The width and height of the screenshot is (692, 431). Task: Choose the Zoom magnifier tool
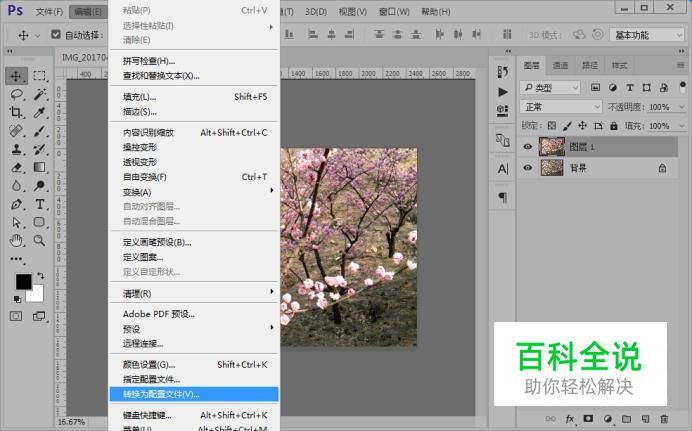coord(40,241)
